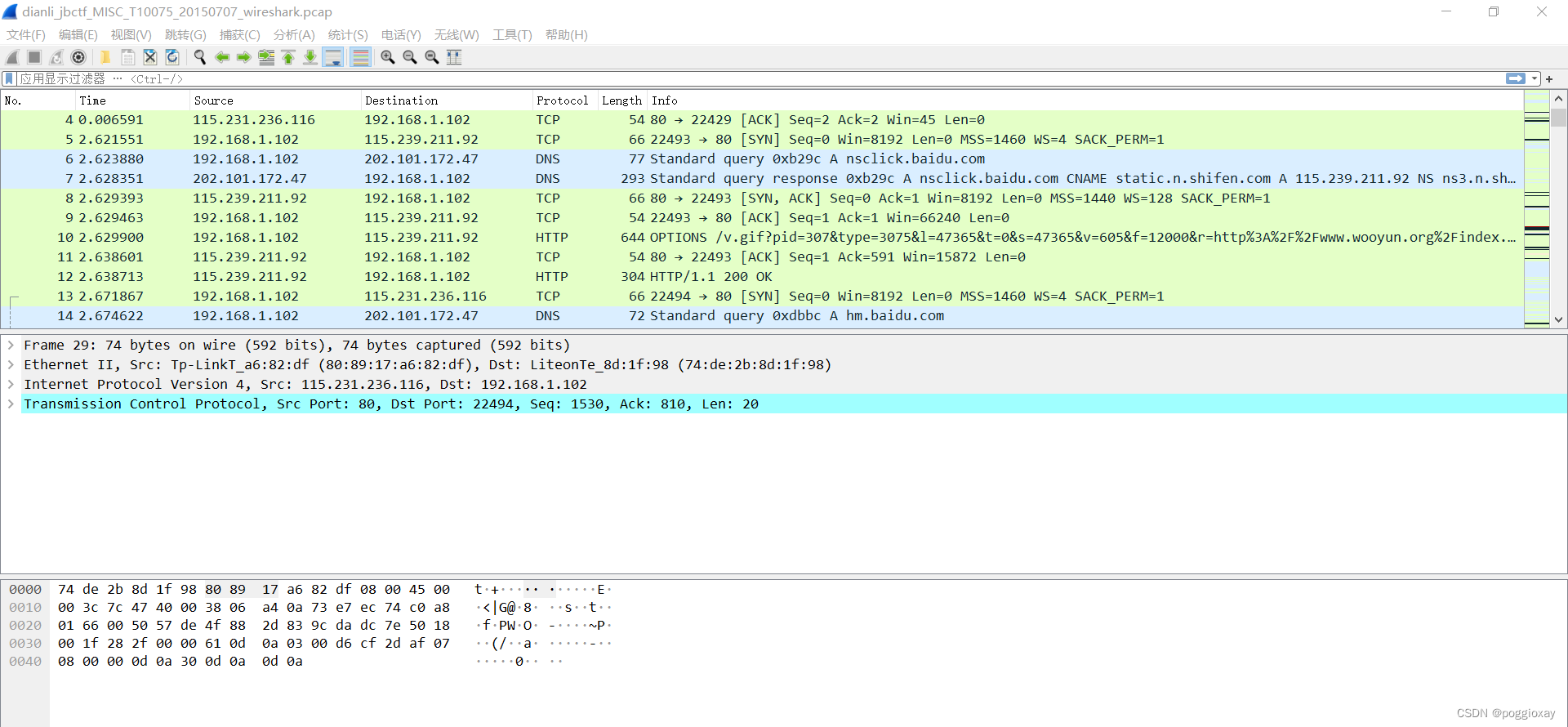Click packet list scrollbar up arrow
The image size is (1568, 727).
tap(1558, 99)
